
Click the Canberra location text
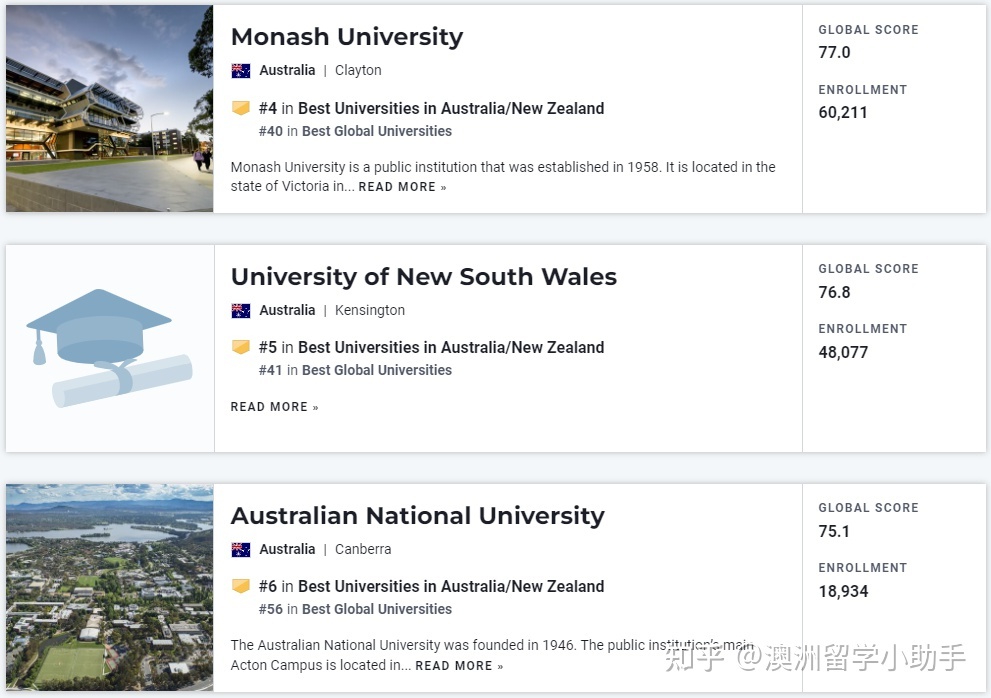coord(363,549)
